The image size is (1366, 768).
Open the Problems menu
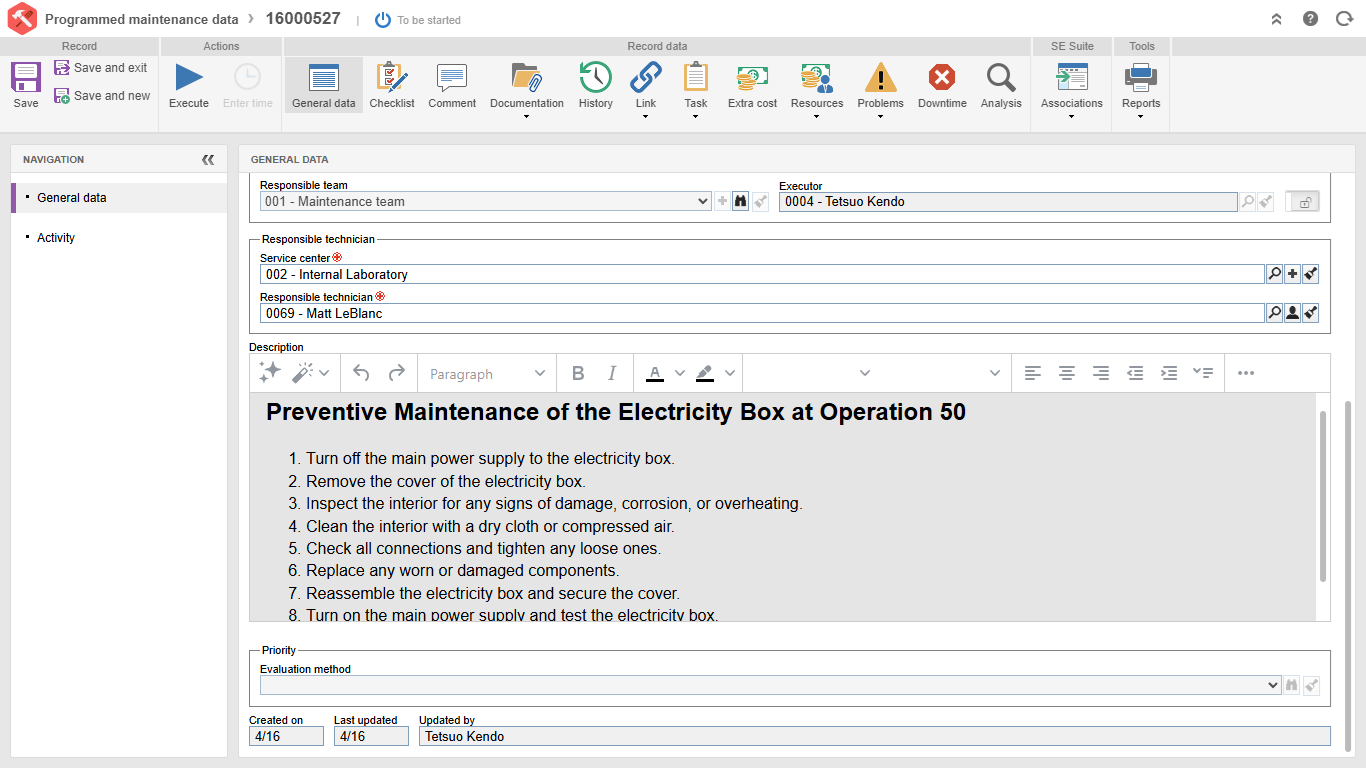(x=880, y=90)
